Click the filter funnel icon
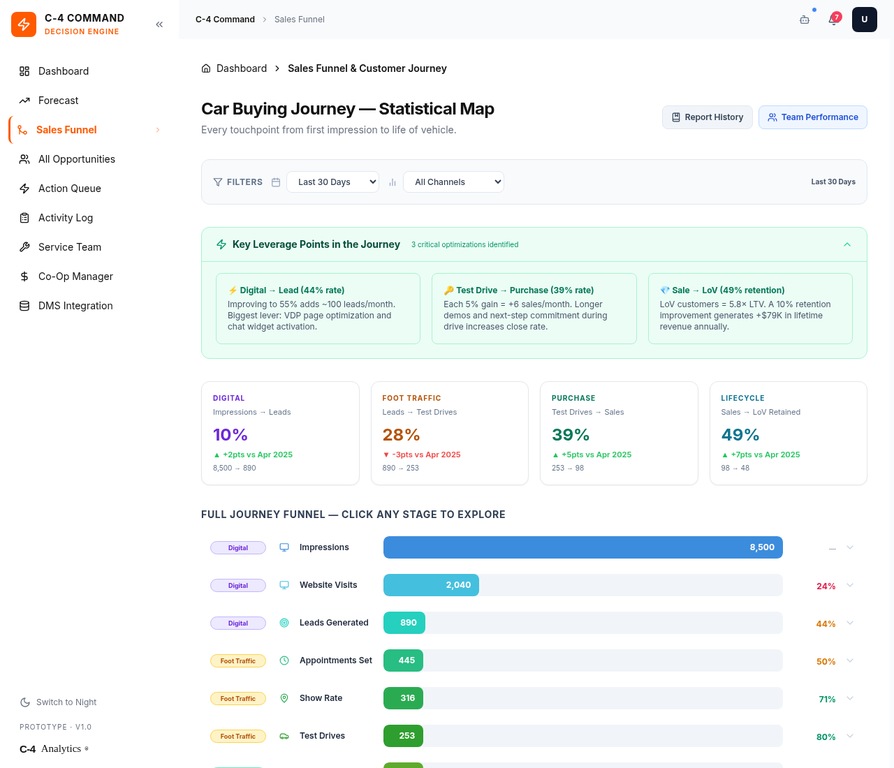This screenshot has height=768, width=894. 218,182
